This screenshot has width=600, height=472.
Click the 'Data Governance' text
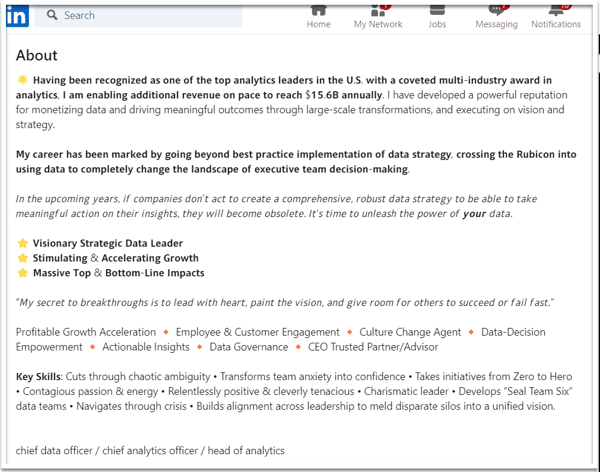[x=249, y=347]
